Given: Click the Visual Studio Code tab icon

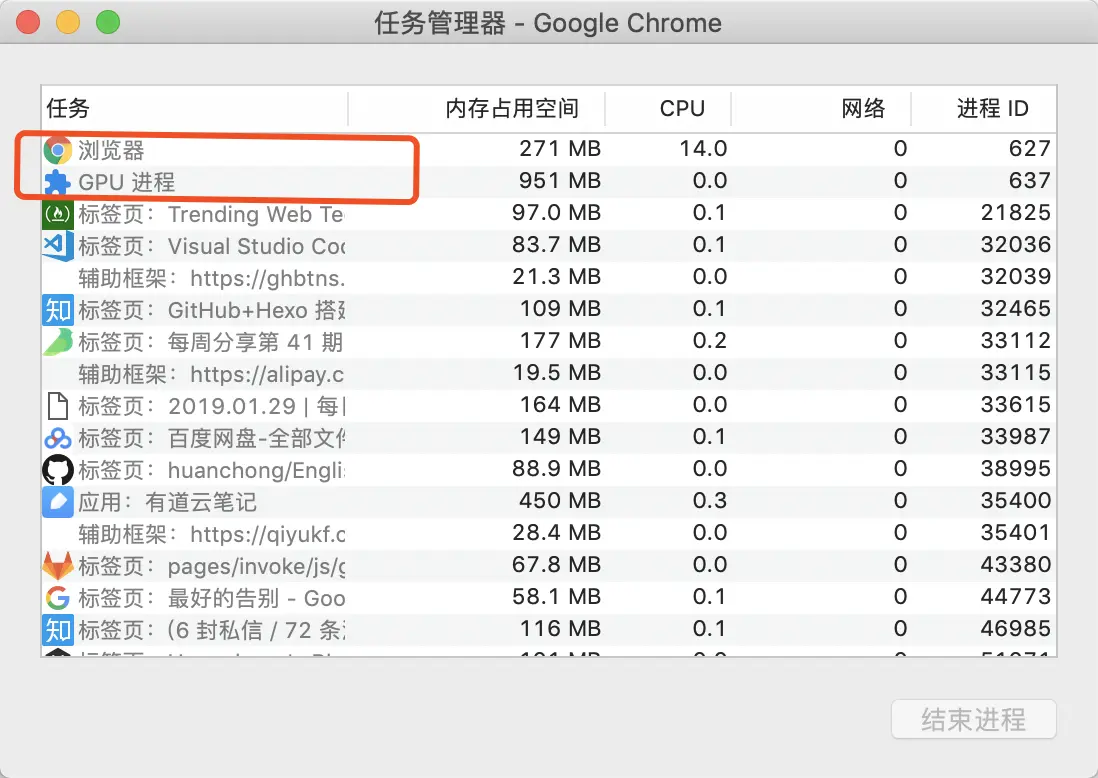Looking at the screenshot, I should 57,246.
